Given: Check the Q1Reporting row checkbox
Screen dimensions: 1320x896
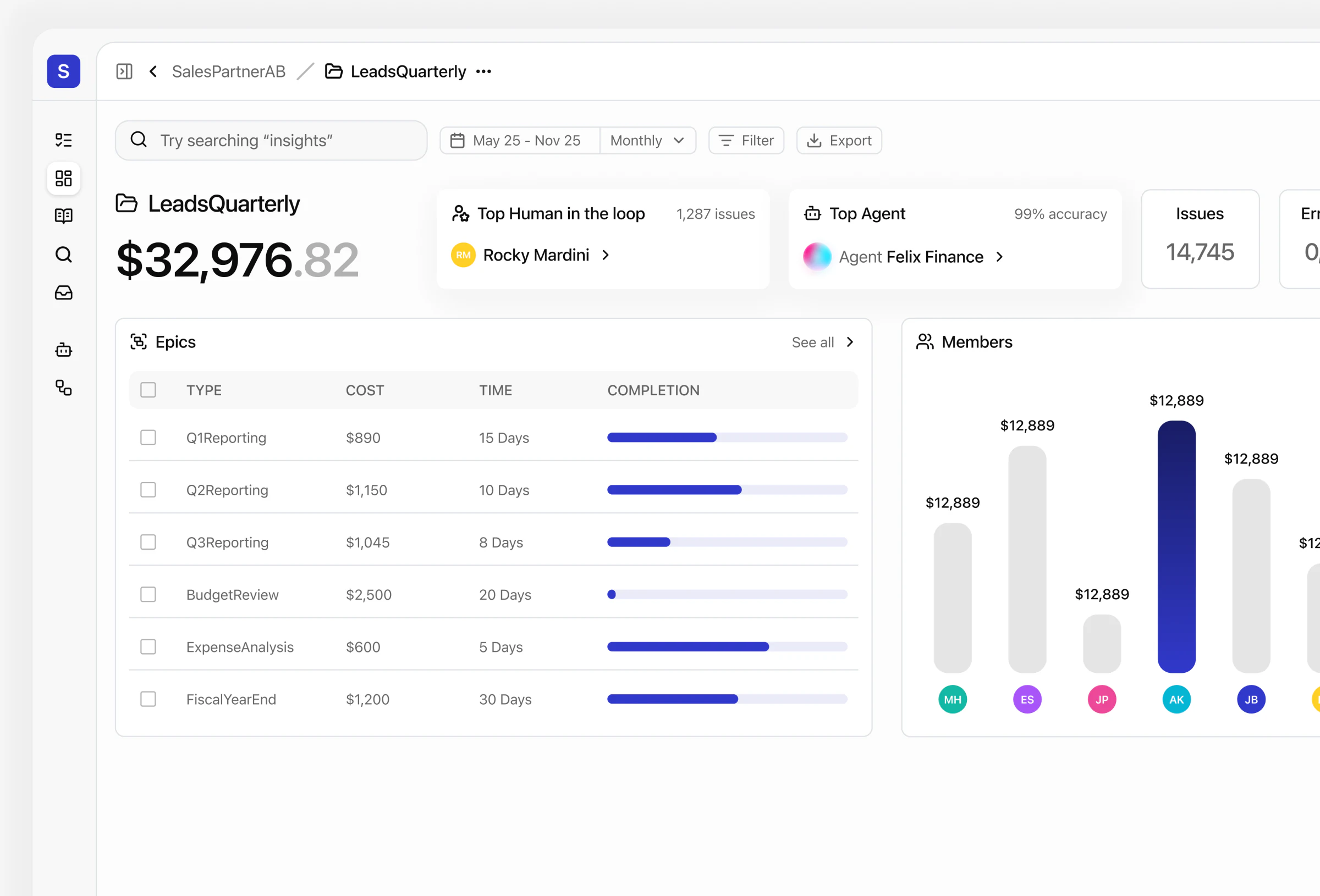Looking at the screenshot, I should point(148,438).
